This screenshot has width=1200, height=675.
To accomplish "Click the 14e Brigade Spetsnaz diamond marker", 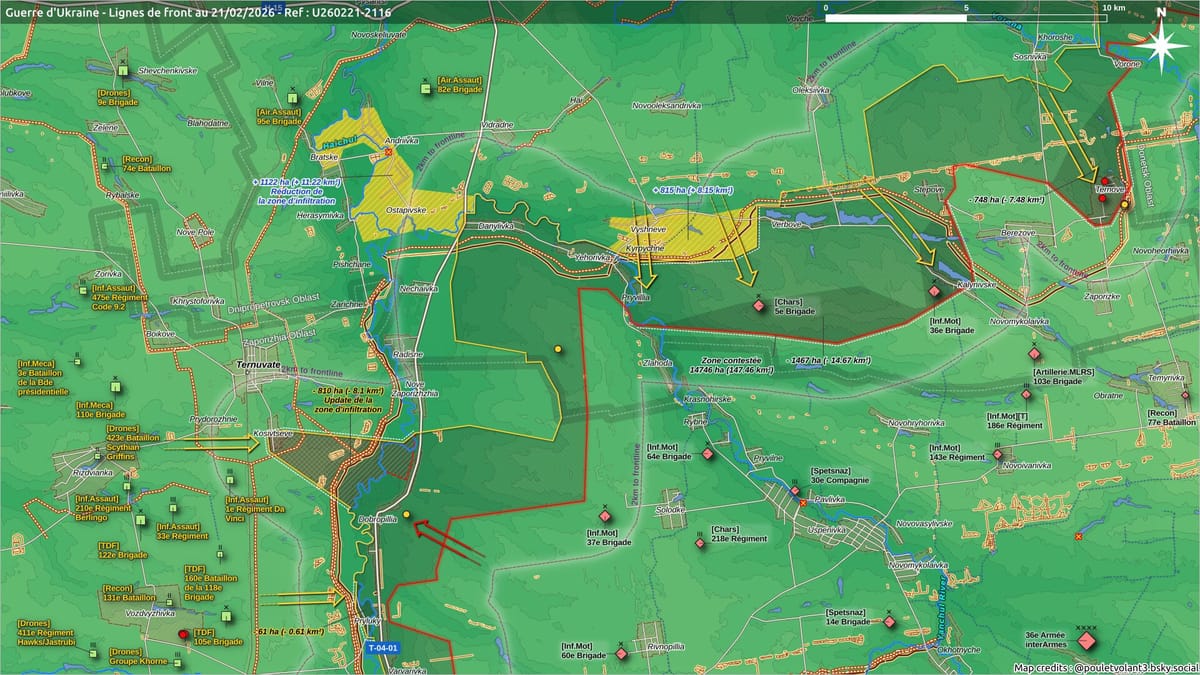I will 889,622.
